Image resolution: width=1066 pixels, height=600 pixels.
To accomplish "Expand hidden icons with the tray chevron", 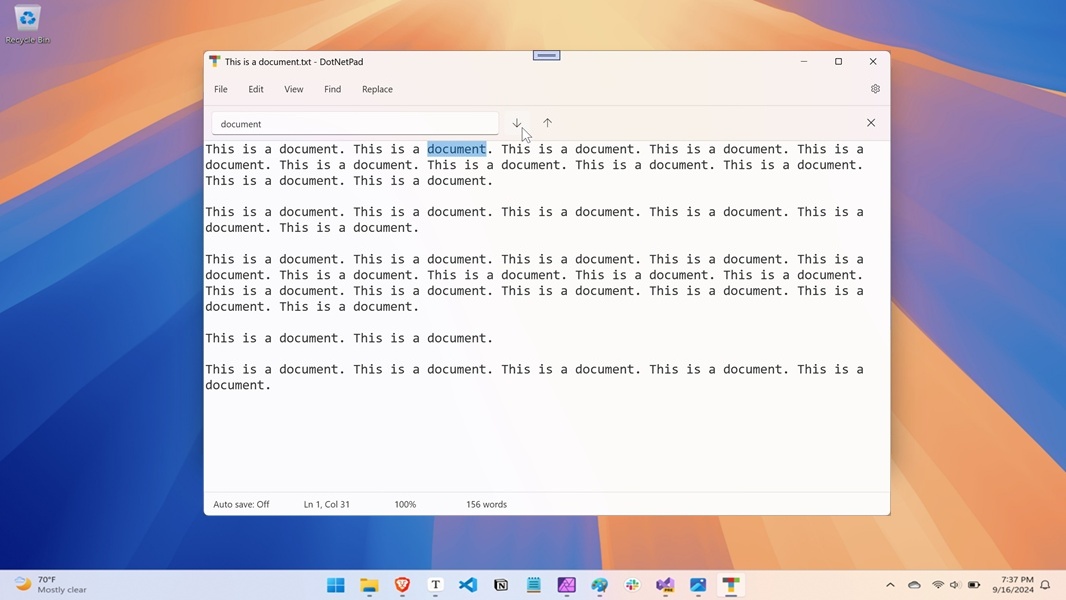I will (x=889, y=585).
